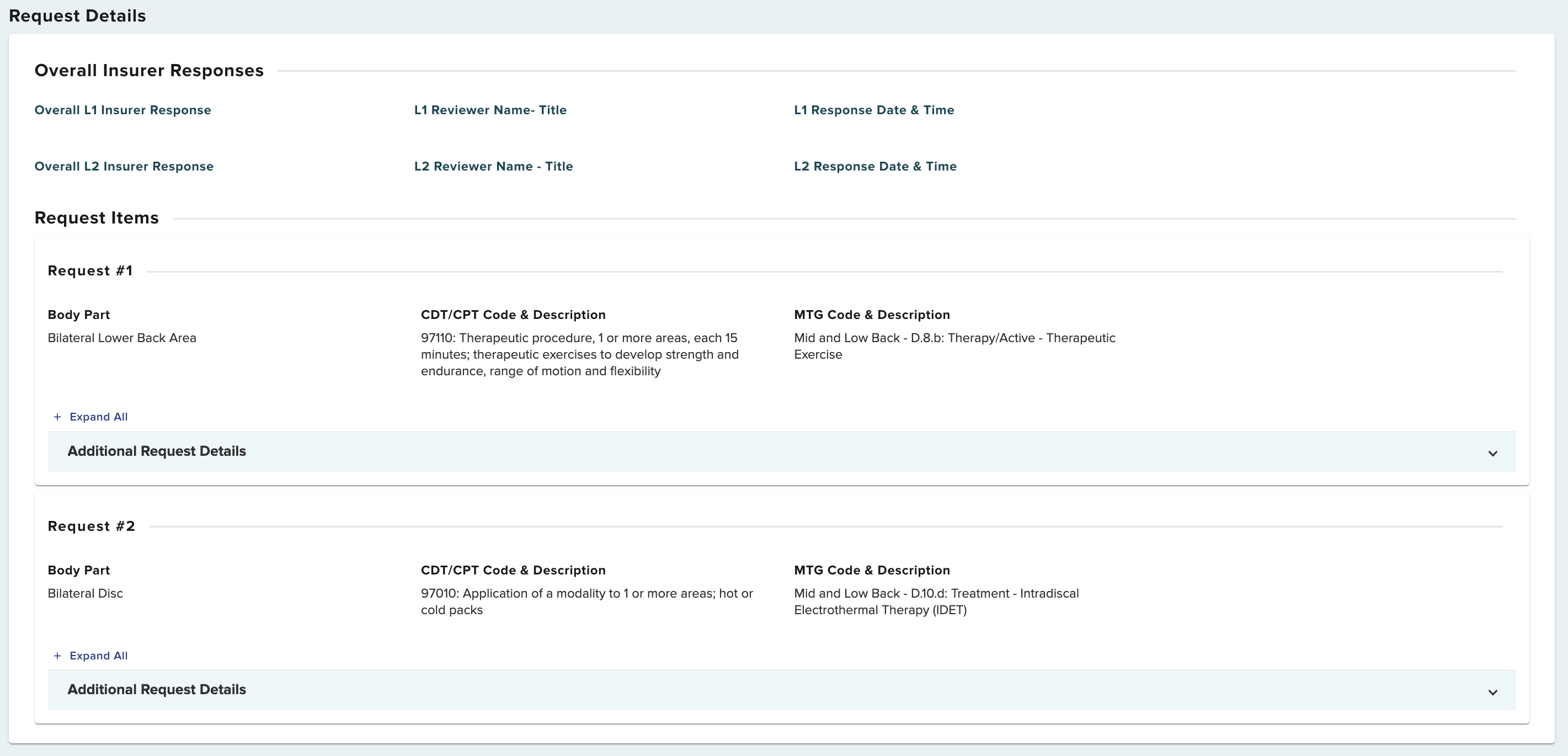Expand Request #1 Additional Request Details panel
The height and width of the screenshot is (756, 1568).
click(x=157, y=451)
